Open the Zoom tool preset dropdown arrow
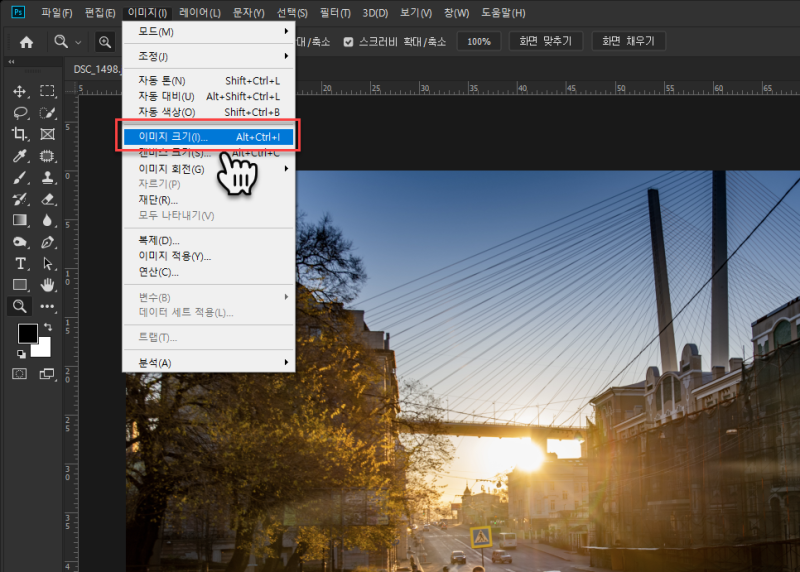The width and height of the screenshot is (800, 572). click(78, 42)
